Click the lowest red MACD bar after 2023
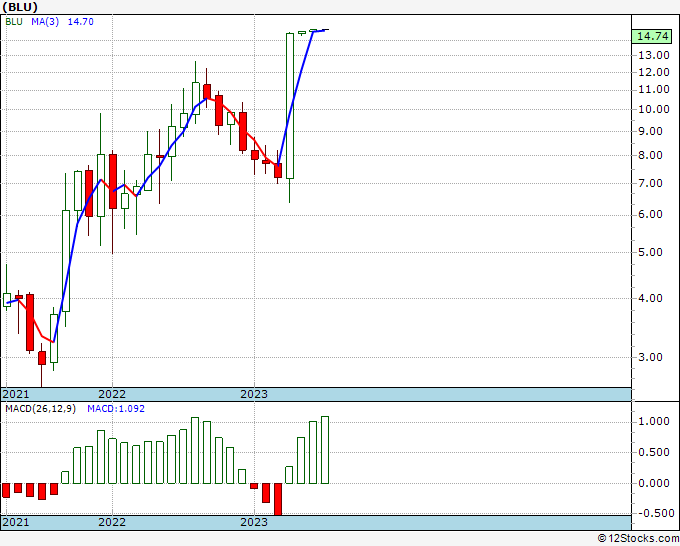Image resolution: width=680 pixels, height=546 pixels. pos(278,499)
